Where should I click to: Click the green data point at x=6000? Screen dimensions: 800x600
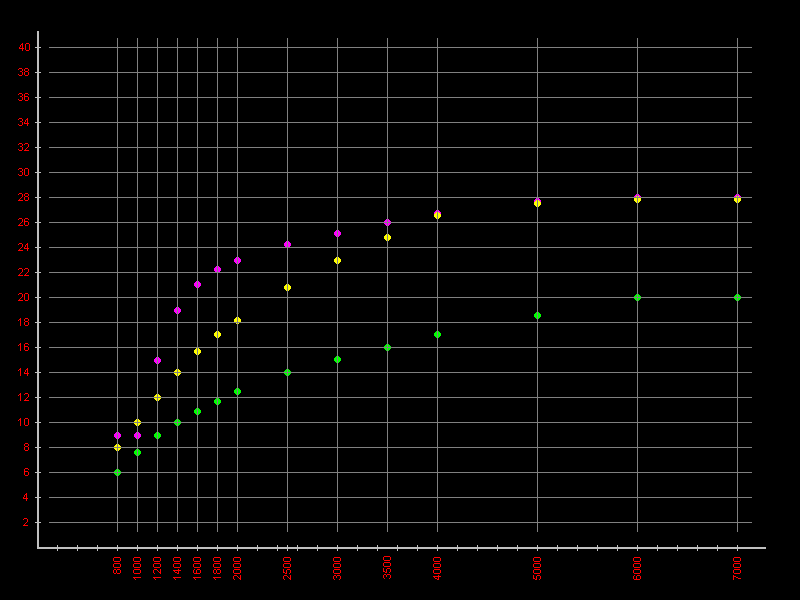pos(637,297)
